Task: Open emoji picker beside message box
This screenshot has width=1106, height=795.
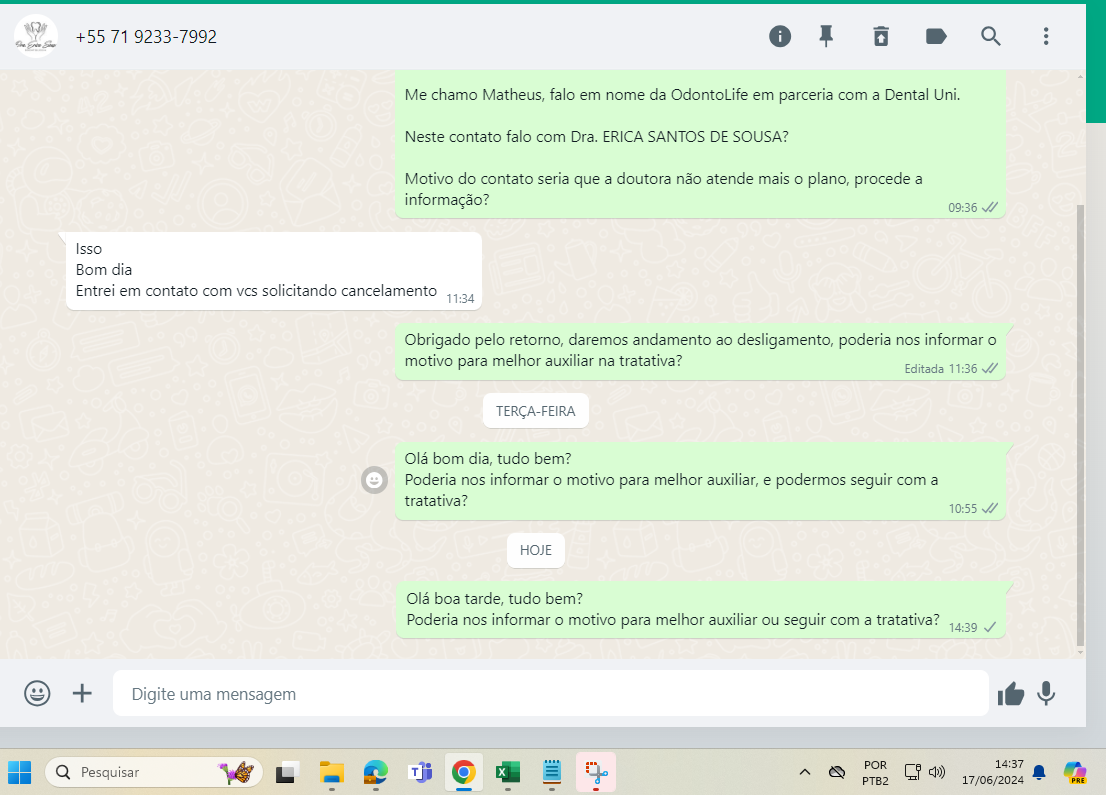Action: point(37,693)
